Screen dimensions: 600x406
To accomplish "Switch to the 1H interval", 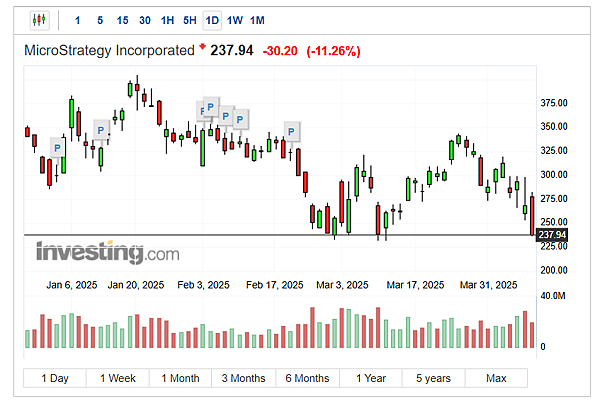I will point(167,20).
